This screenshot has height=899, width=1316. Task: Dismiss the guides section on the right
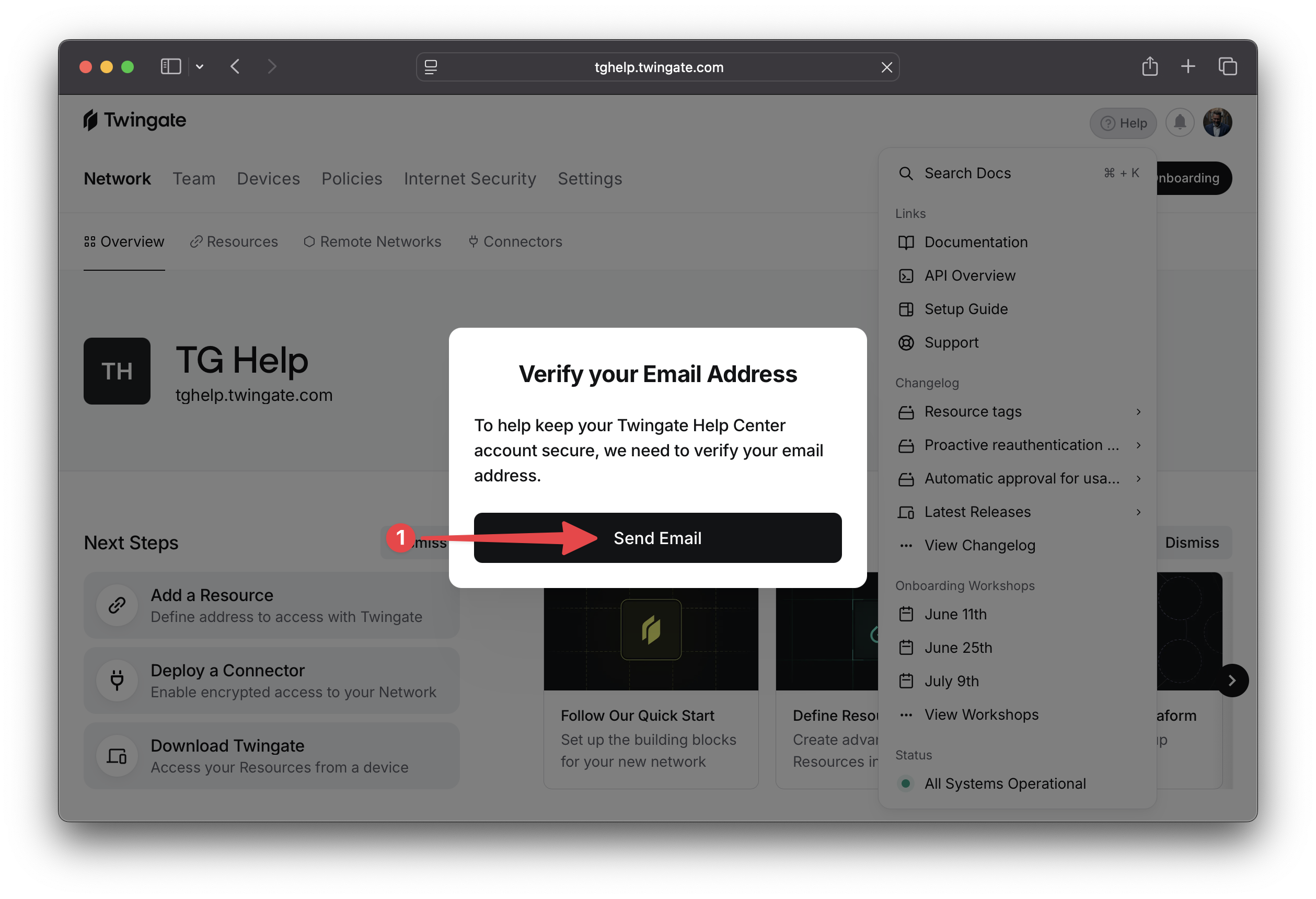1192,543
